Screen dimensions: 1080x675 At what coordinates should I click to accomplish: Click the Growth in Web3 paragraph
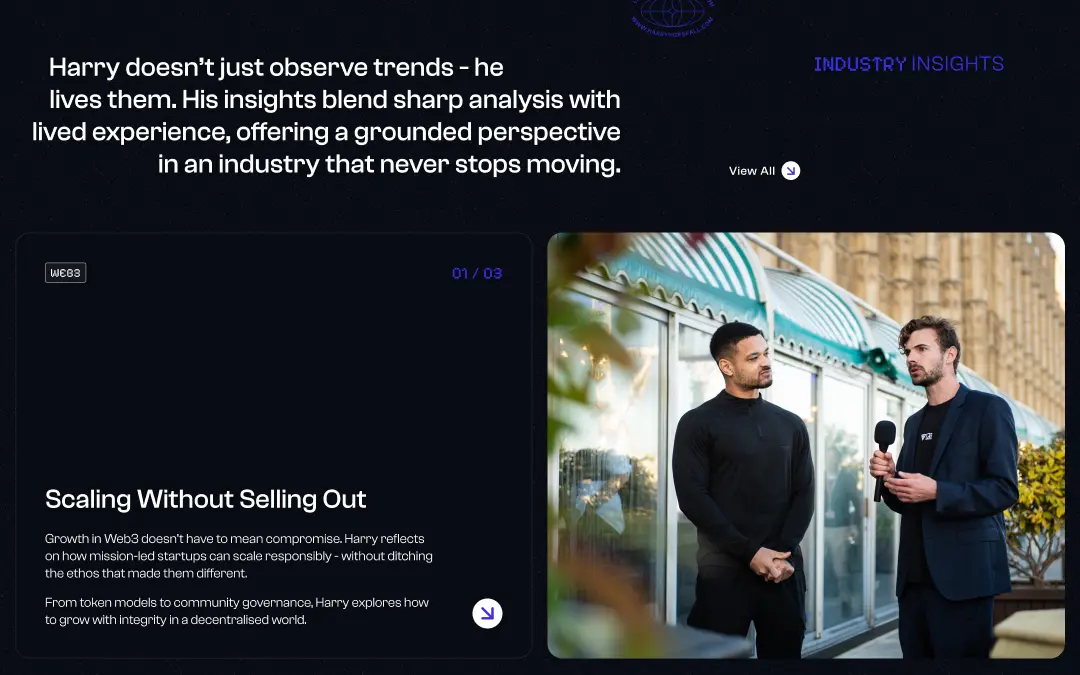pyautogui.click(x=238, y=556)
